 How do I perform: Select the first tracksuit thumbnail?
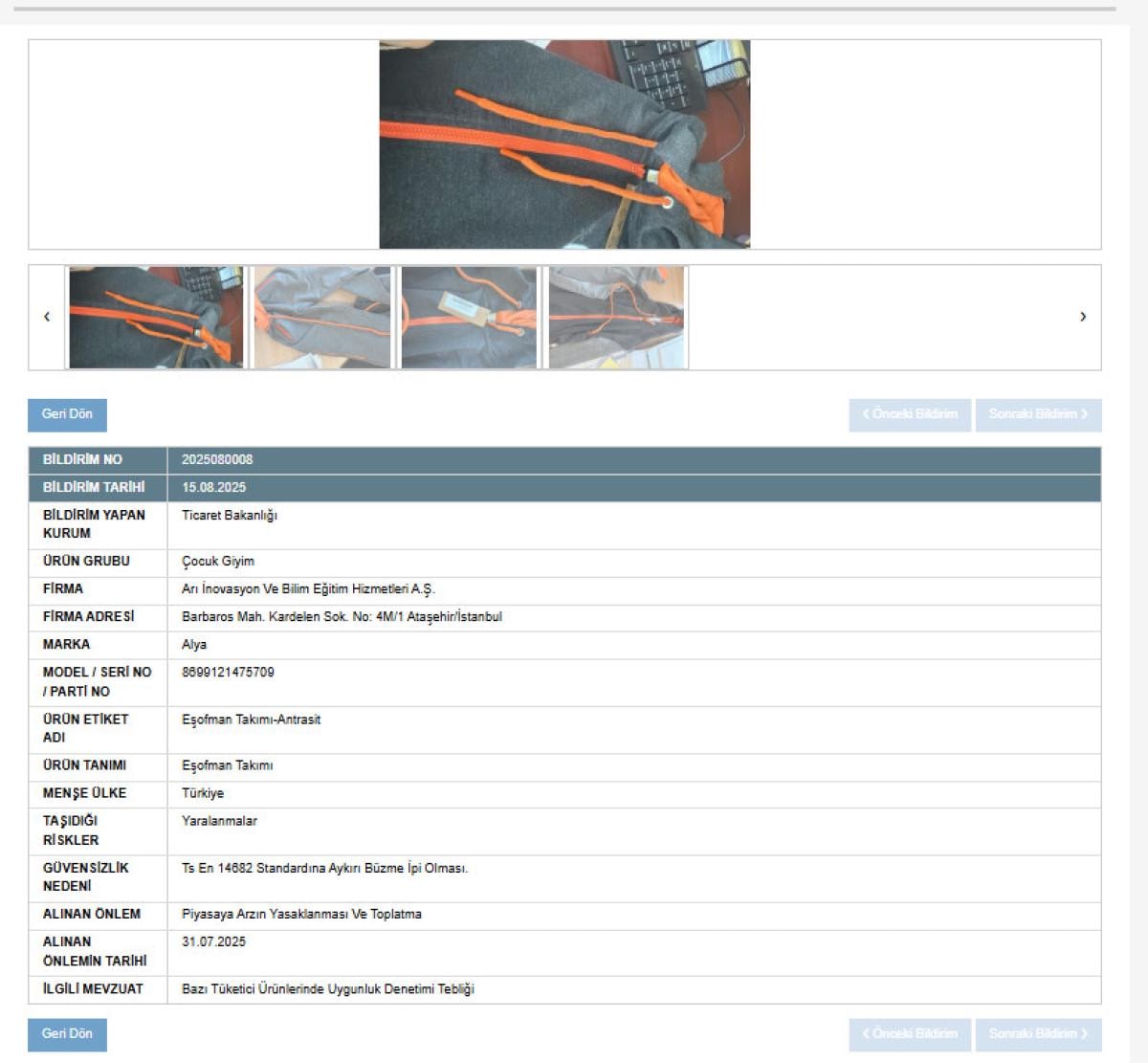[x=156, y=318]
